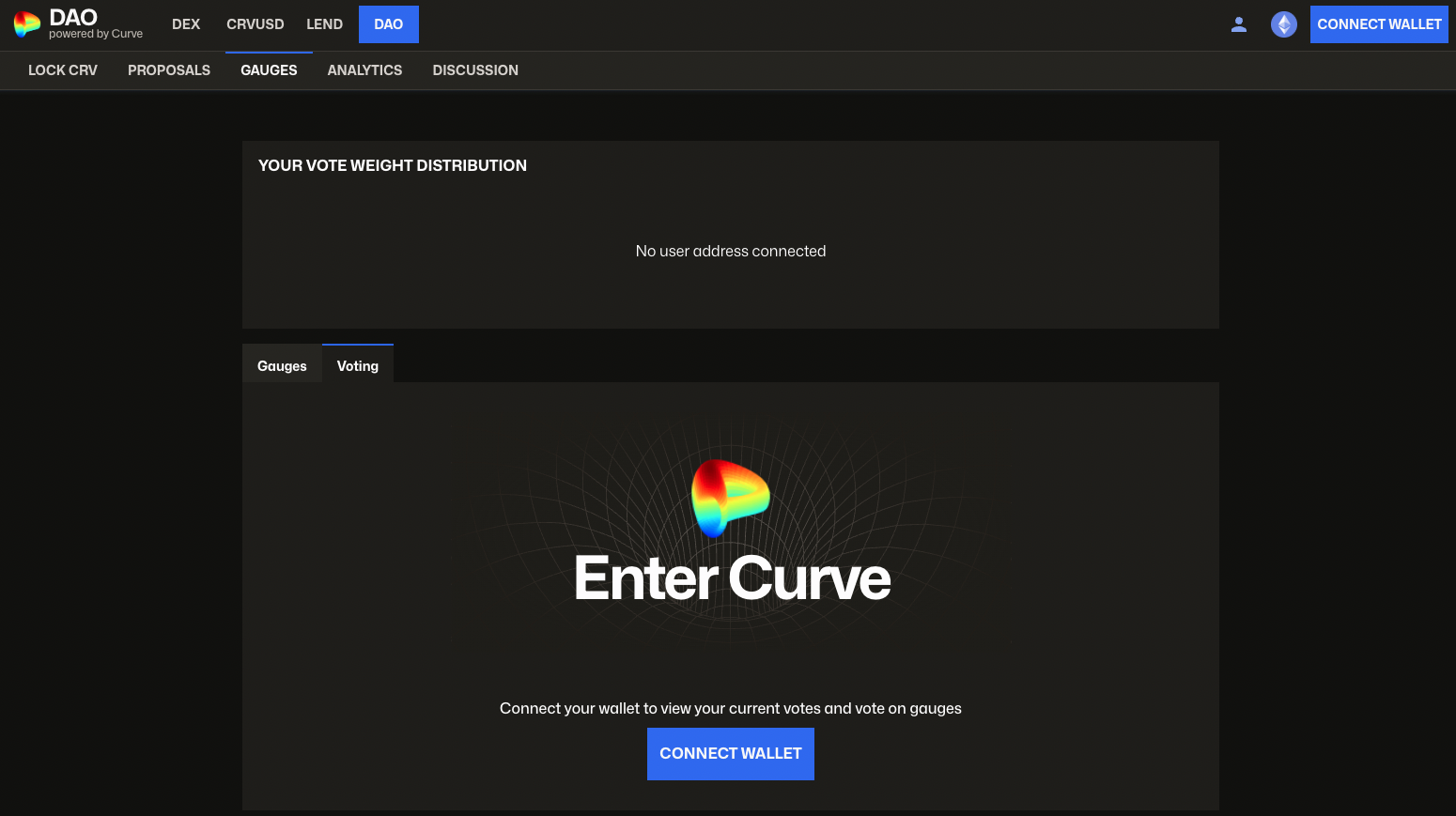Navigate to the DEX section
Image resolution: width=1456 pixels, height=816 pixels.
tap(185, 23)
